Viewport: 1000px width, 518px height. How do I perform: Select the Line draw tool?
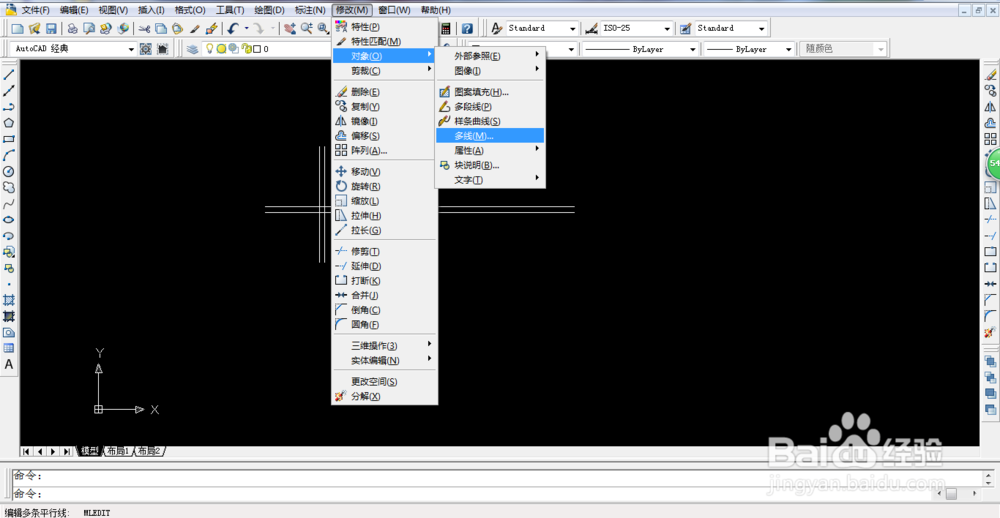click(x=9, y=75)
